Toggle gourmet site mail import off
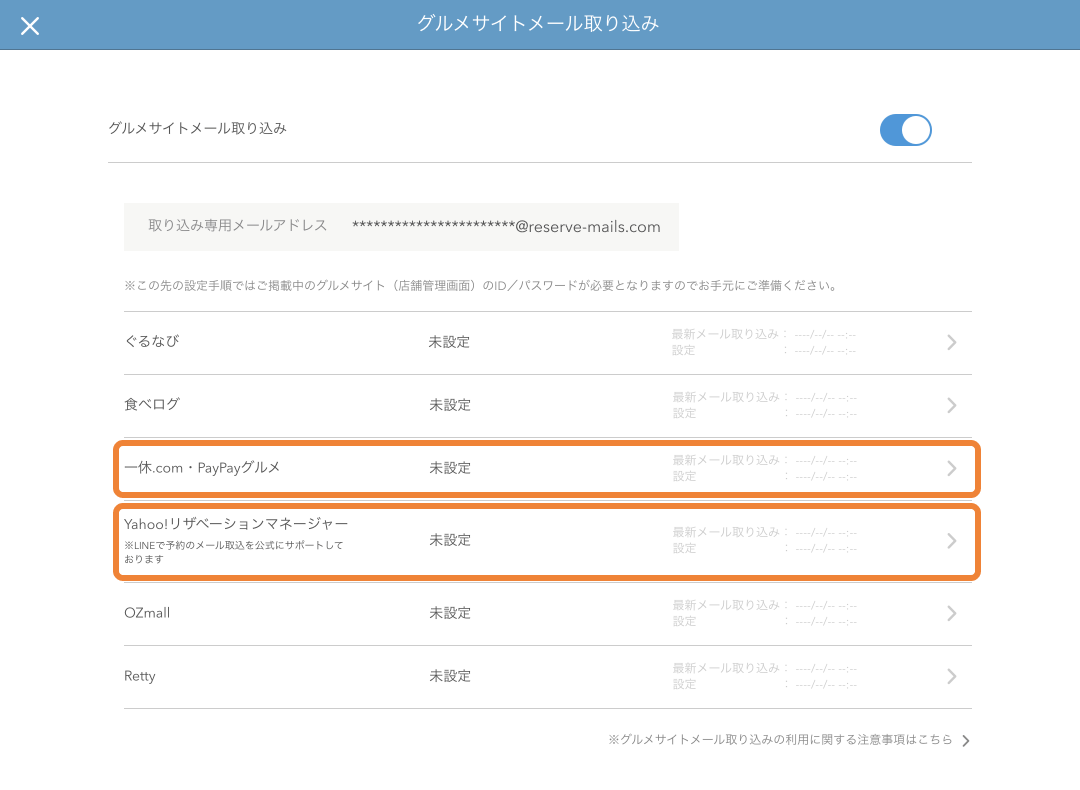This screenshot has width=1080, height=790. [905, 130]
